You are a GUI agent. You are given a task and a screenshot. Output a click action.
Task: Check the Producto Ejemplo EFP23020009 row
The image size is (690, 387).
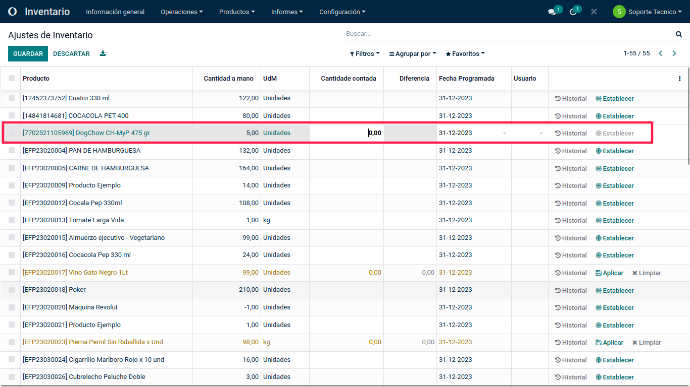[11, 185]
